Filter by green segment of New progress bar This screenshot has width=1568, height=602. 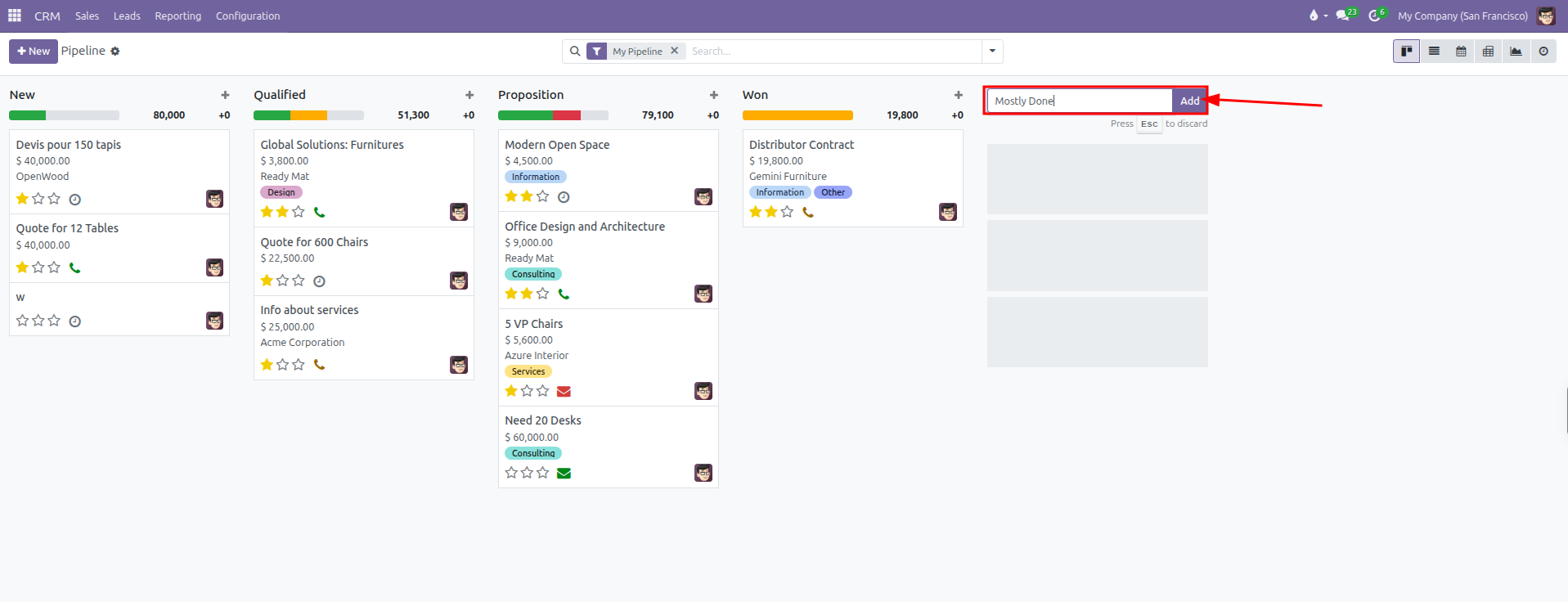click(27, 115)
